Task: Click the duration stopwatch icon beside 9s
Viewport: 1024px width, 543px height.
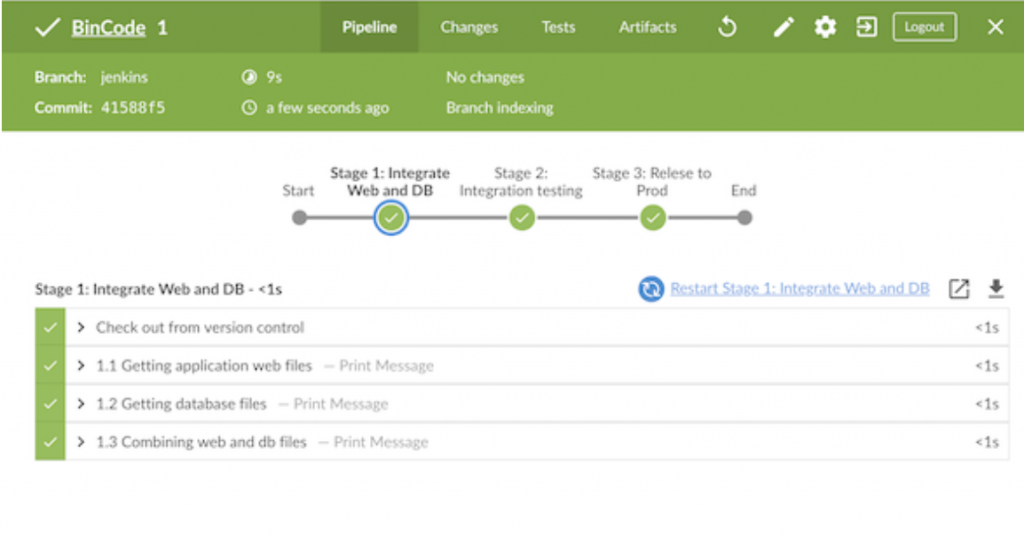Action: pos(249,77)
